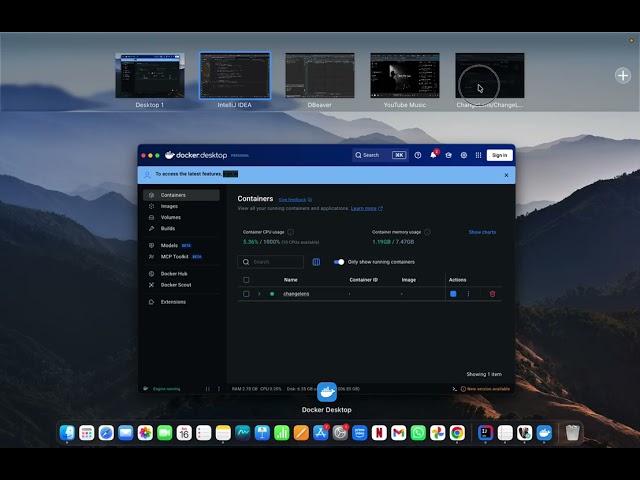Click the Docker help question-mark icon
Image resolution: width=640 pixels, height=480 pixels.
point(418,155)
